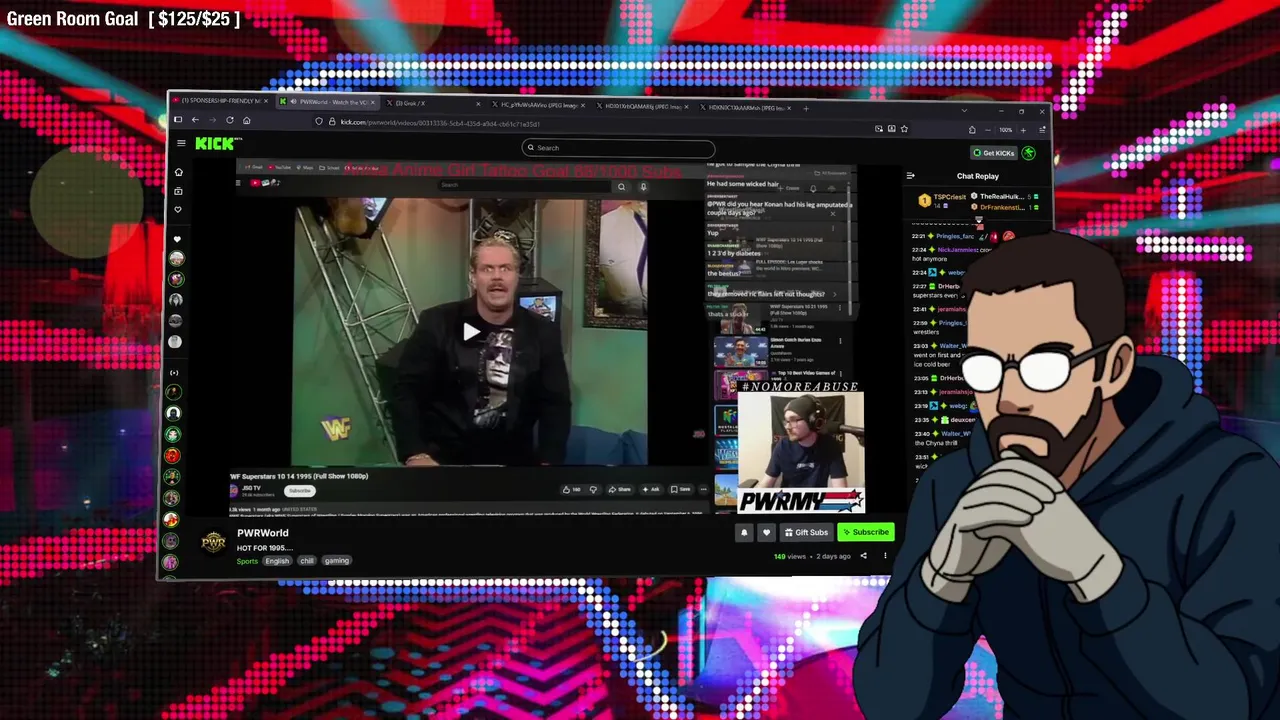The image size is (1280, 720).
Task: Zoom in with plus button
Action: (x=1022, y=130)
